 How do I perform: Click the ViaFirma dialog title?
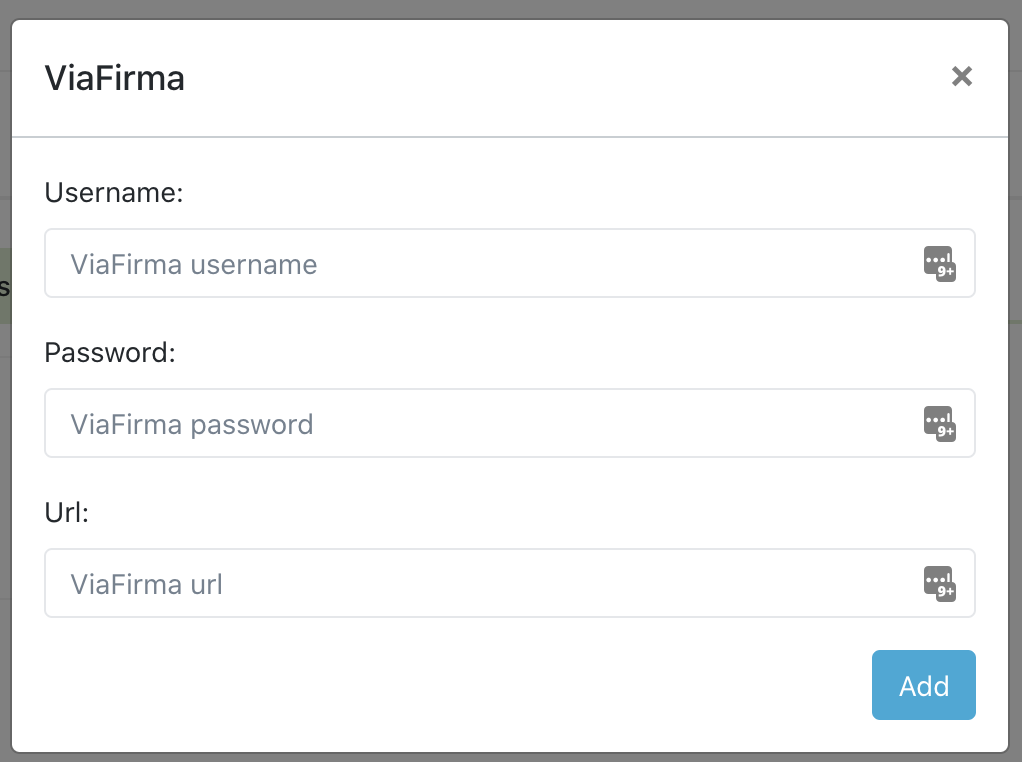[x=115, y=78]
